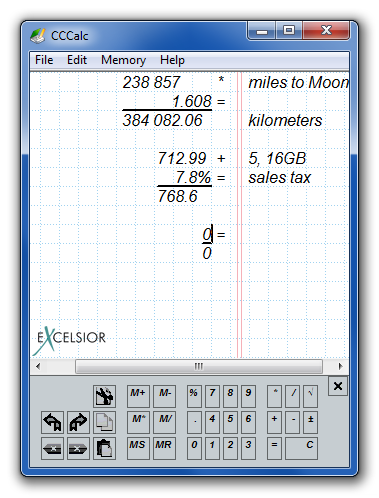Click the 'kilometers' note
This screenshot has height=498, width=379.
(285, 120)
